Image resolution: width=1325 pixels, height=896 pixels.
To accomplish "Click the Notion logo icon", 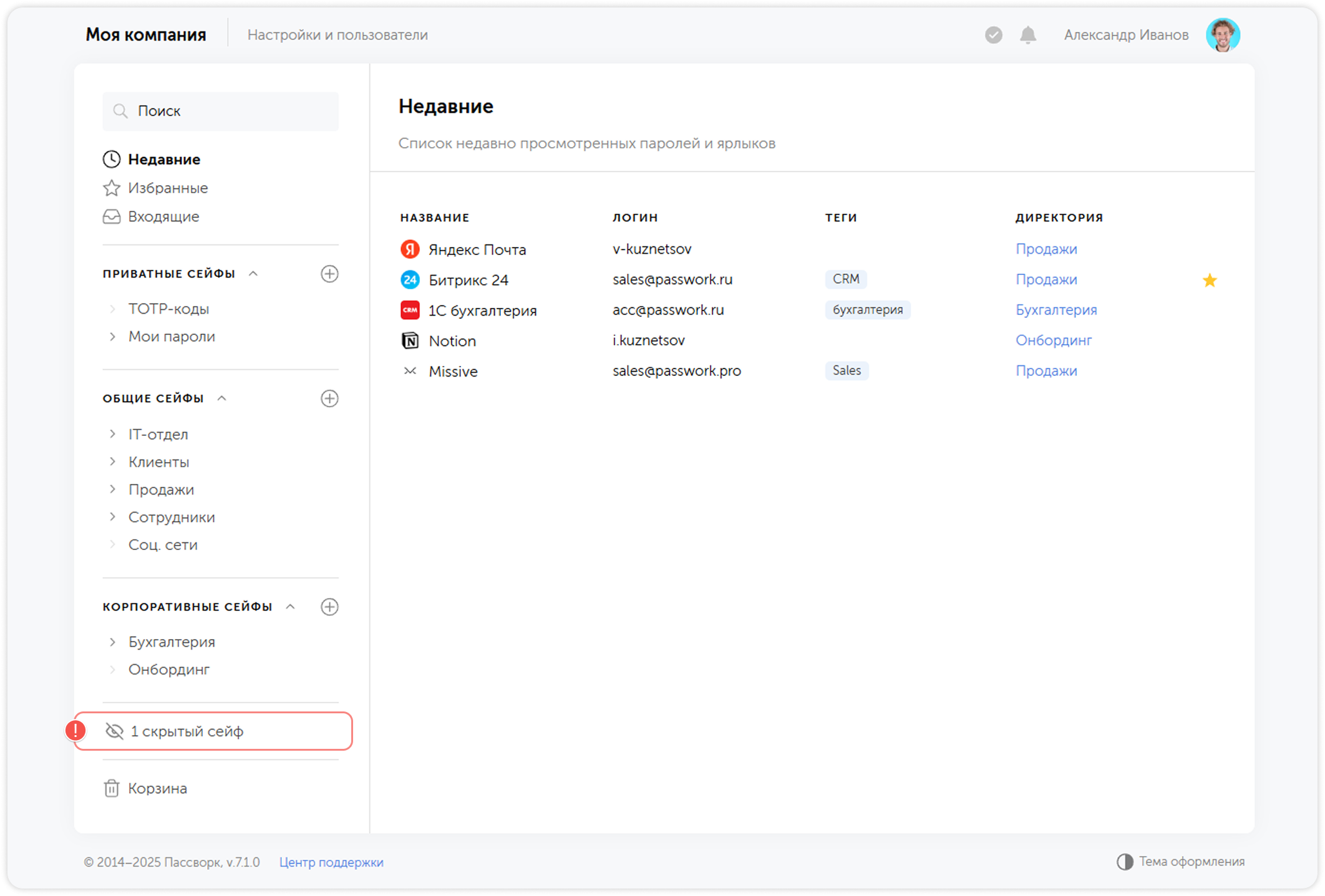I will click(410, 340).
